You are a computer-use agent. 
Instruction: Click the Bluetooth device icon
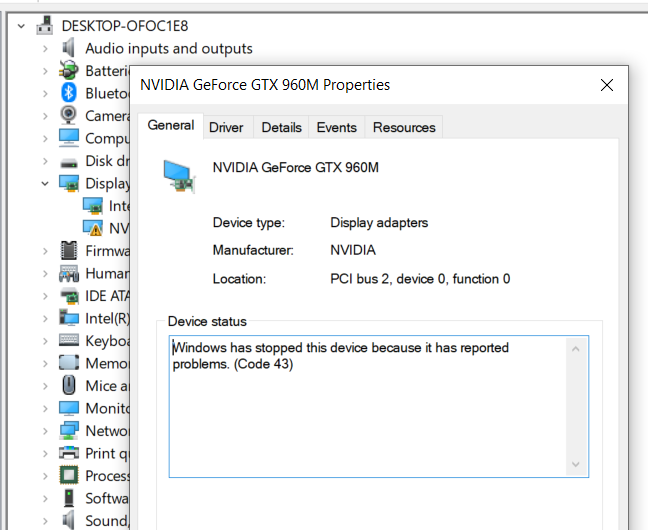(x=69, y=93)
